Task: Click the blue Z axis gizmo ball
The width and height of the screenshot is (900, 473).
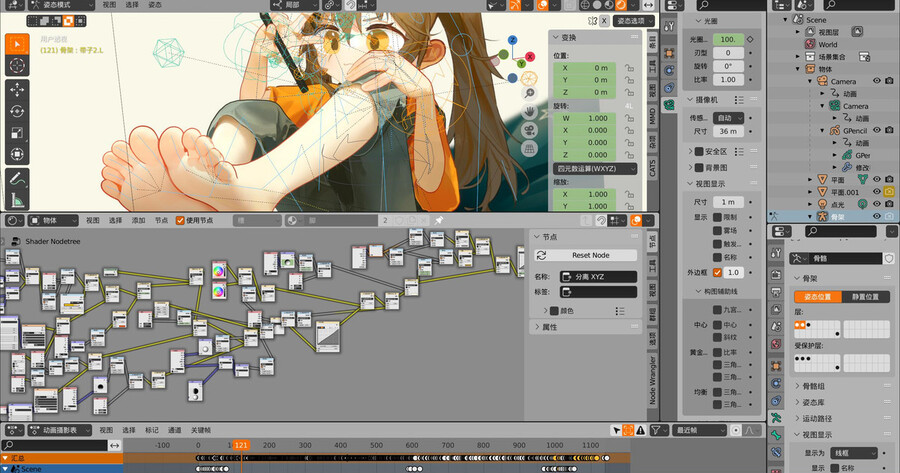Action: (x=513, y=40)
